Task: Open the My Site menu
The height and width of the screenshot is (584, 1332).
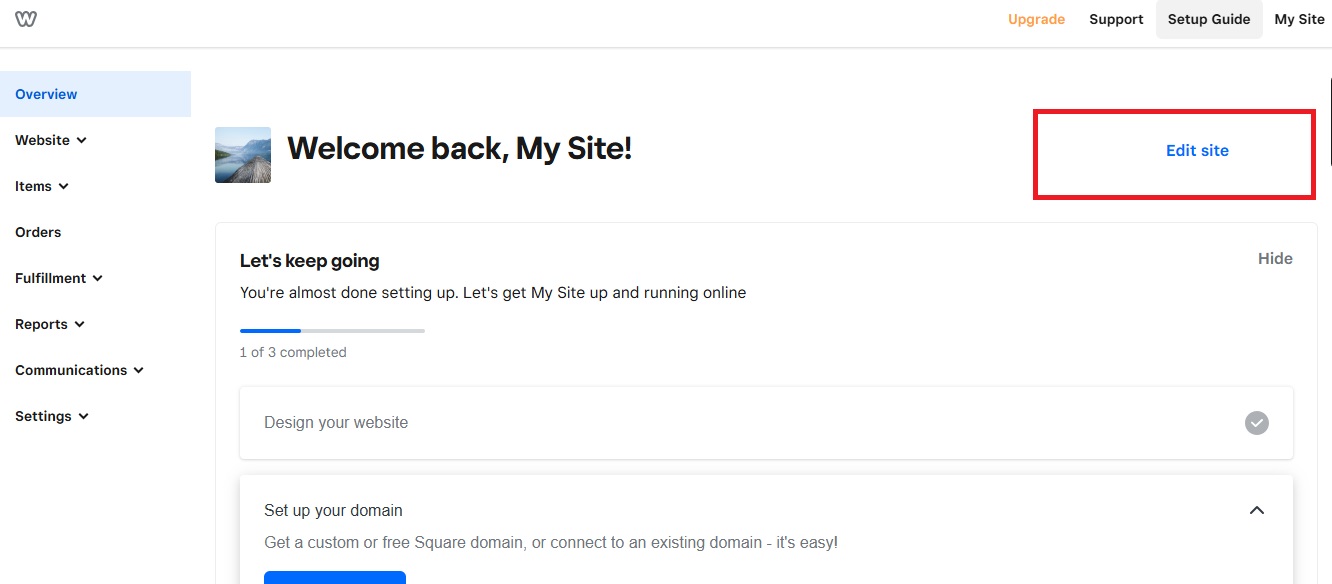Action: [x=1299, y=20]
